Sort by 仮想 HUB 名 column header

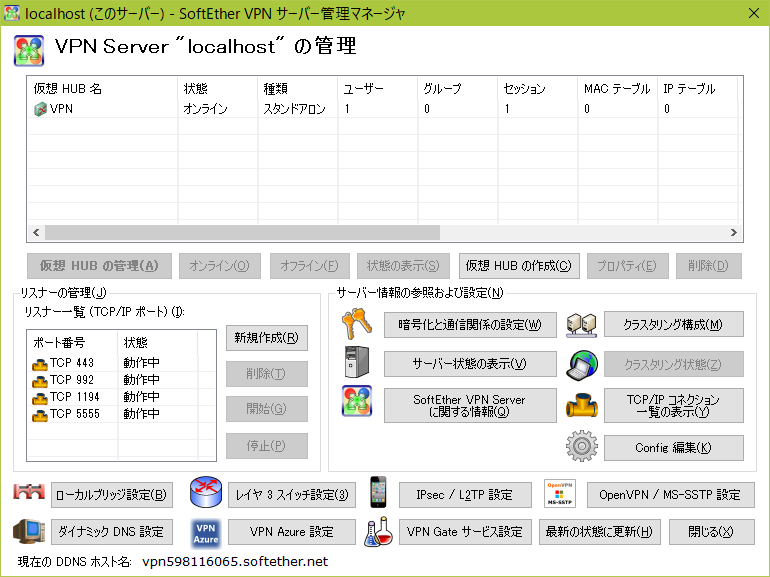coord(103,88)
